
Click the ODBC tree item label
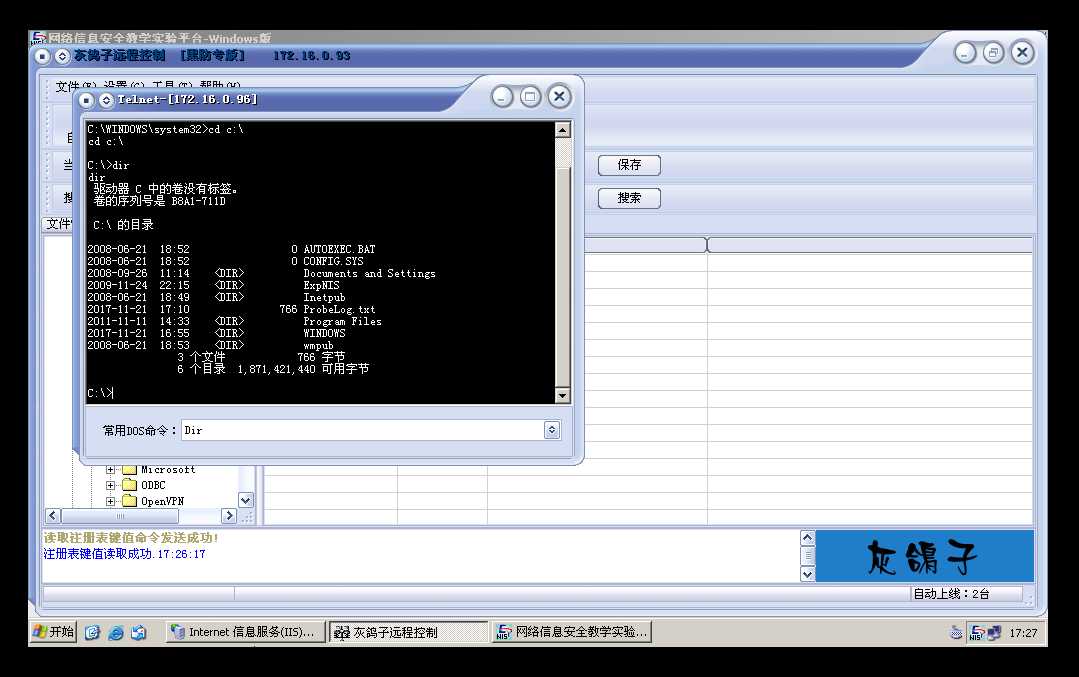tap(153, 486)
